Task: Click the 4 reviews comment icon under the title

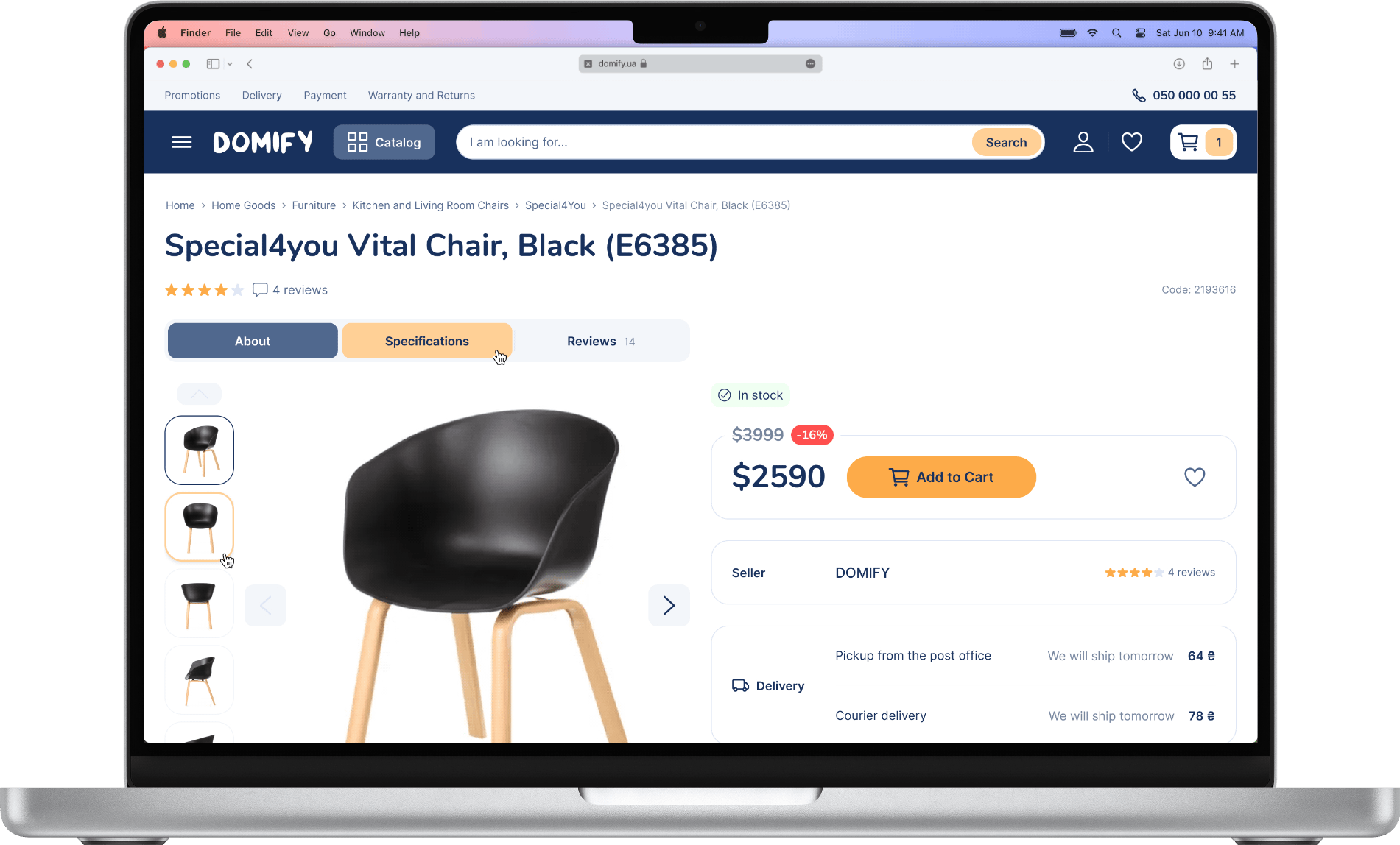Action: coord(260,290)
